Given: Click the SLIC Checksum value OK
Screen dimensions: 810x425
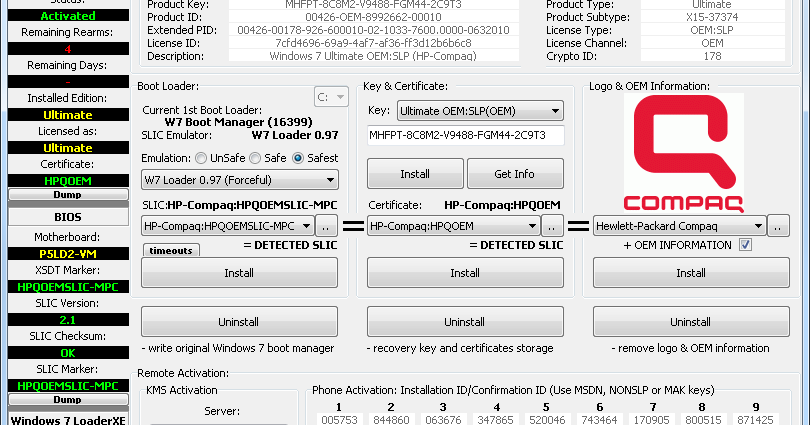Looking at the screenshot, I should click(68, 353).
